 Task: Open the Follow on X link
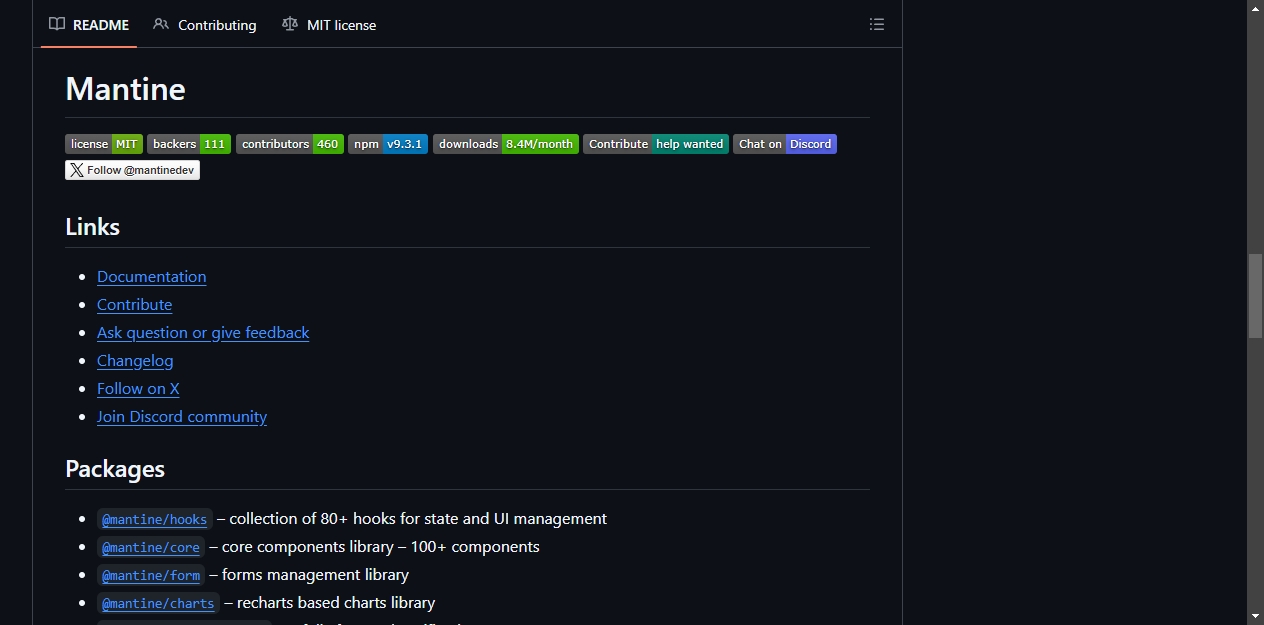tap(138, 389)
